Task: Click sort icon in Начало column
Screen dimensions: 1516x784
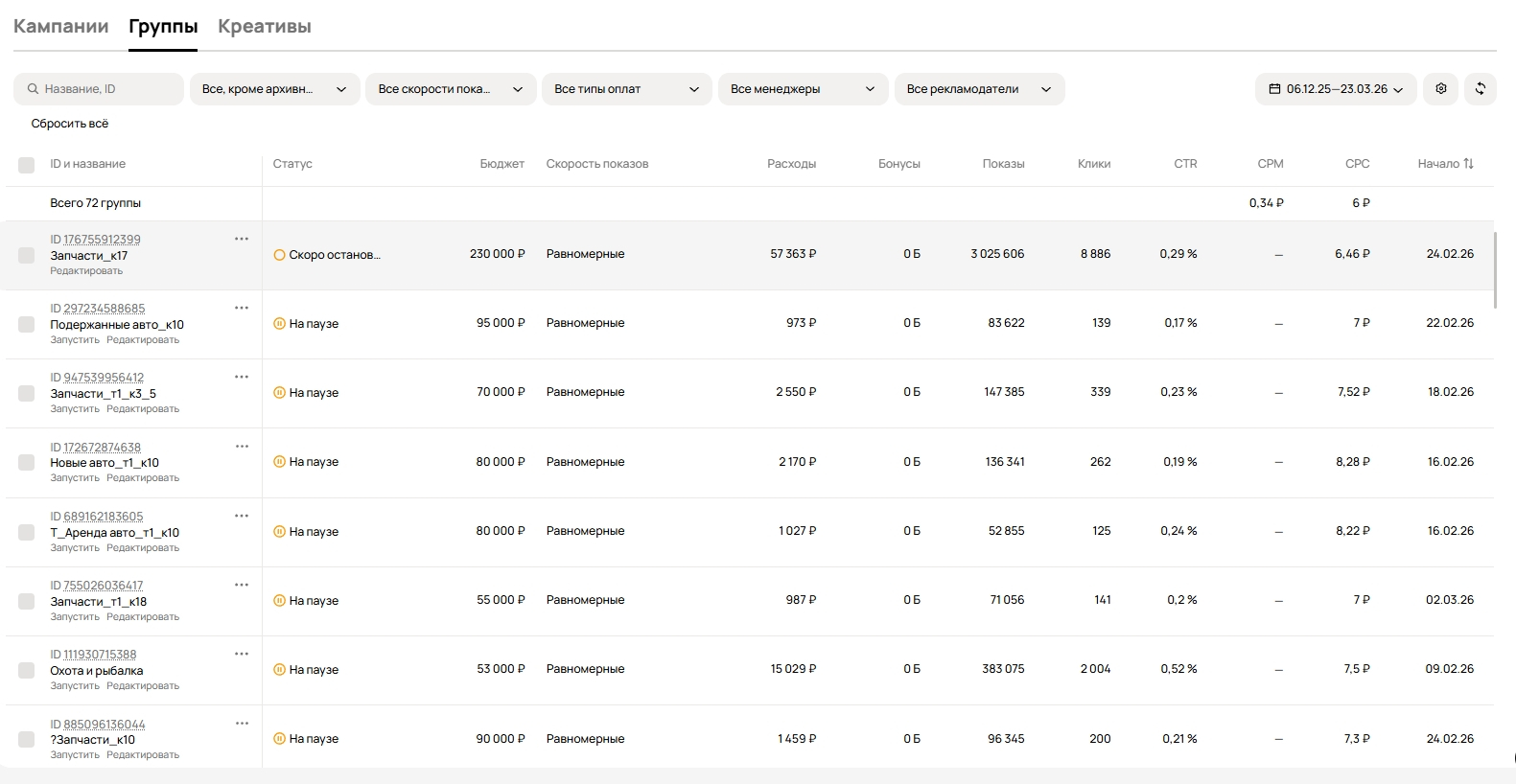Action: [1468, 164]
